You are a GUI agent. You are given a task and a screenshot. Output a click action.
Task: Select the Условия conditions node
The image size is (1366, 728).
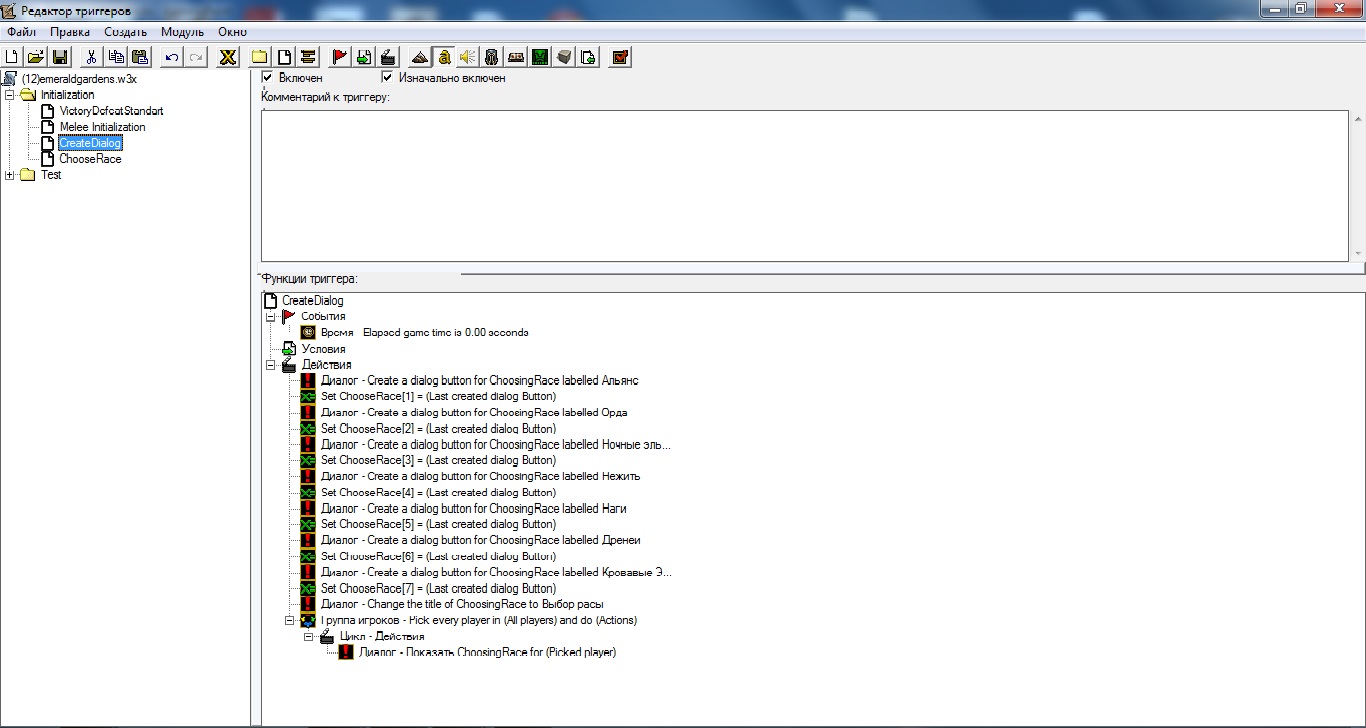point(323,349)
